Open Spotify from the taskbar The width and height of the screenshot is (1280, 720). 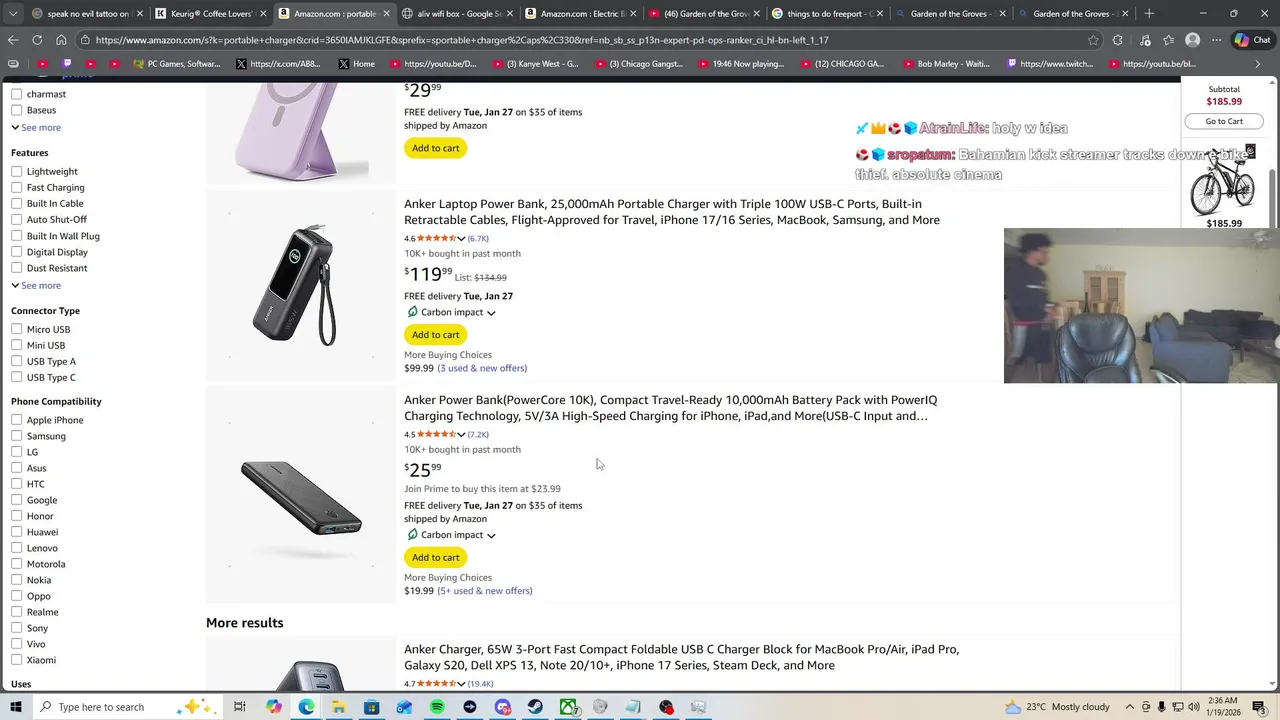tap(437, 707)
